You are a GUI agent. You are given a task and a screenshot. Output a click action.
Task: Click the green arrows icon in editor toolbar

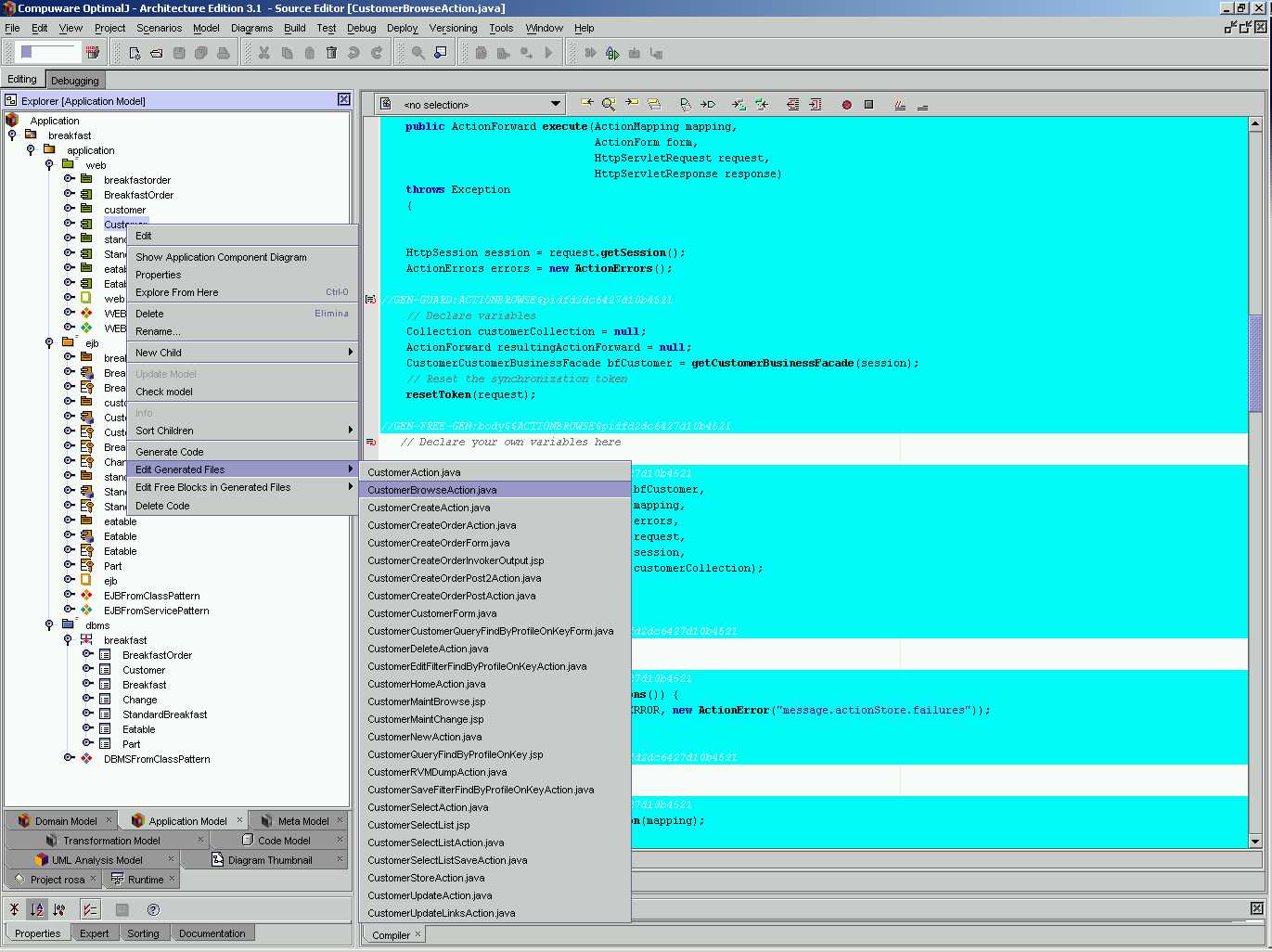761,105
